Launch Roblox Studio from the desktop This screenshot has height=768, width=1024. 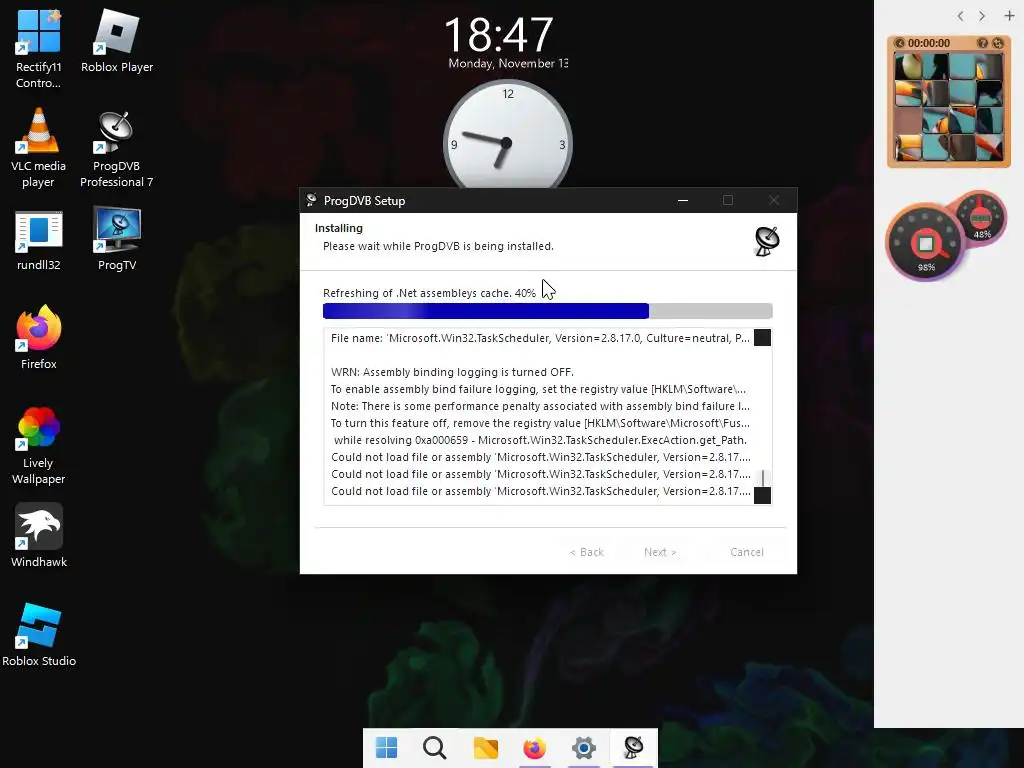pos(39,635)
